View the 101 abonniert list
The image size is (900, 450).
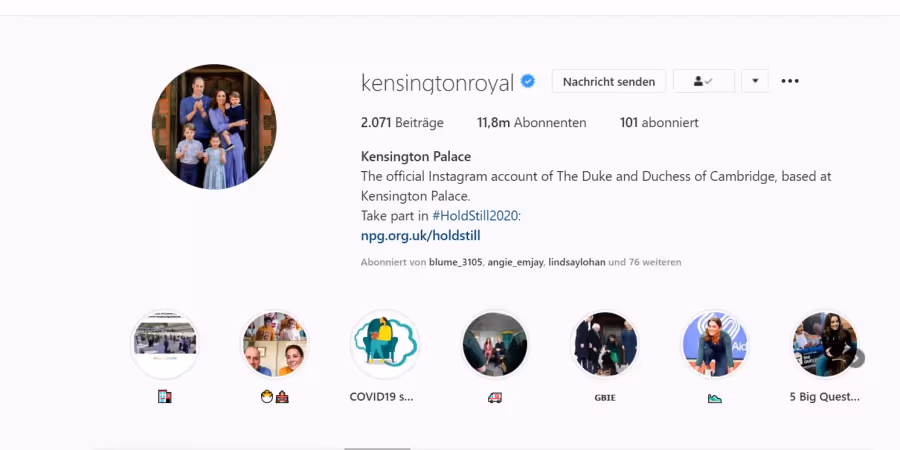[x=659, y=122]
